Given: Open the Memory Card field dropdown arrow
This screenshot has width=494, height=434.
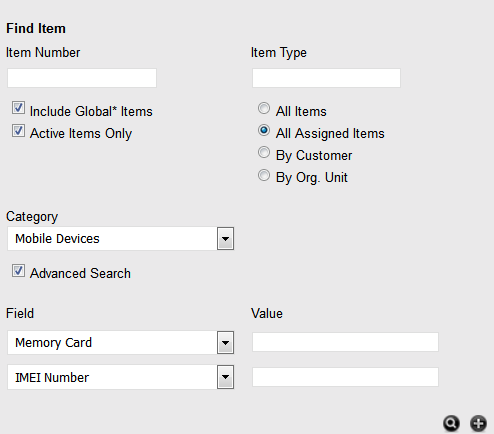Looking at the screenshot, I should pos(225,342).
